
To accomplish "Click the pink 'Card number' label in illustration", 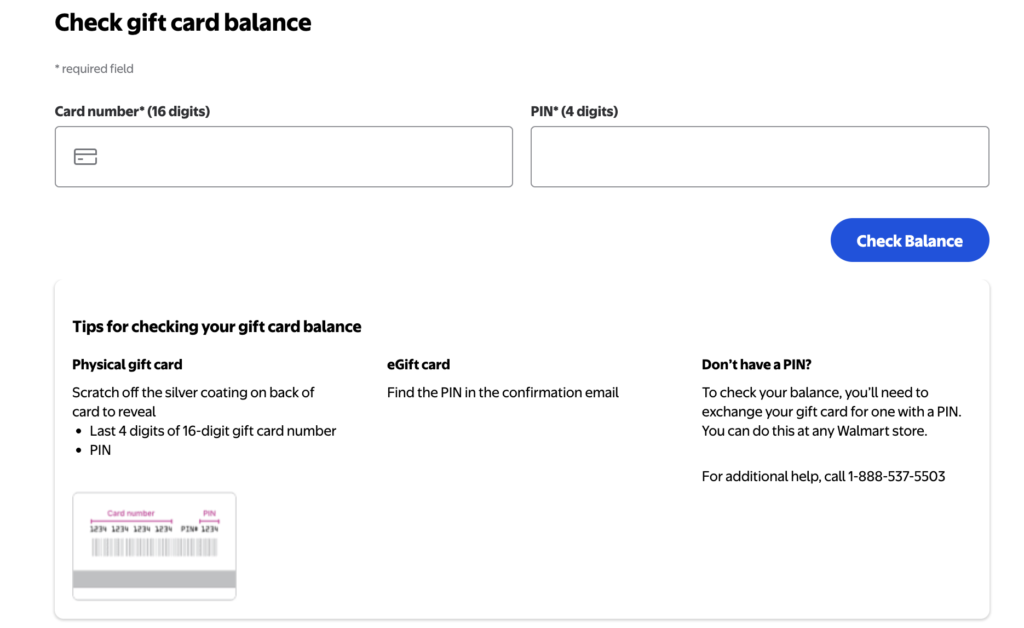I will click(131, 513).
